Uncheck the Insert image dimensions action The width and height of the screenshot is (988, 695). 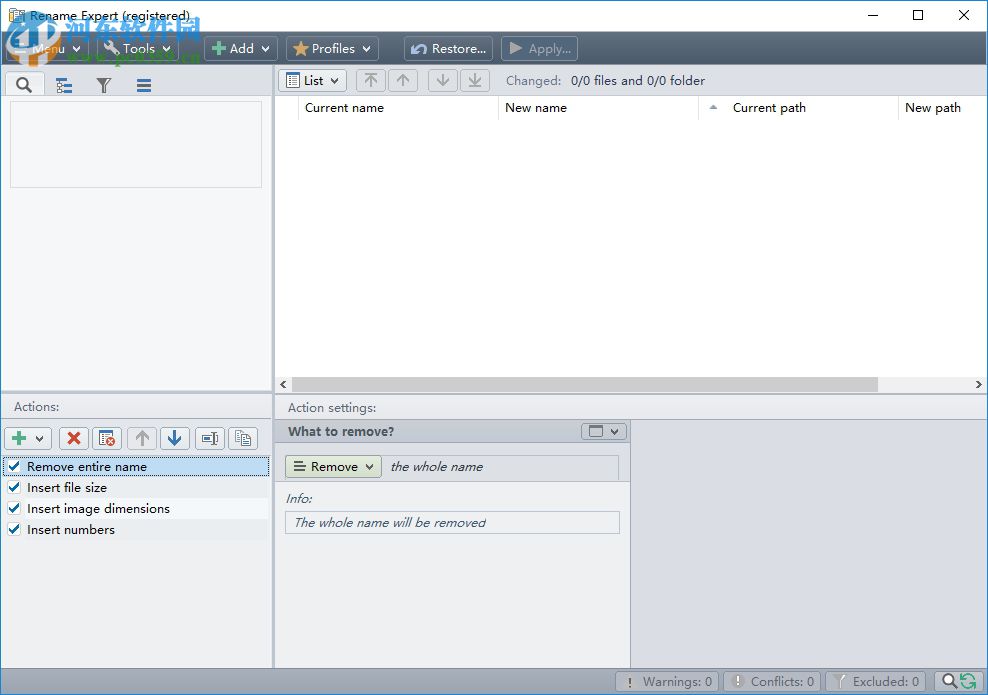14,508
